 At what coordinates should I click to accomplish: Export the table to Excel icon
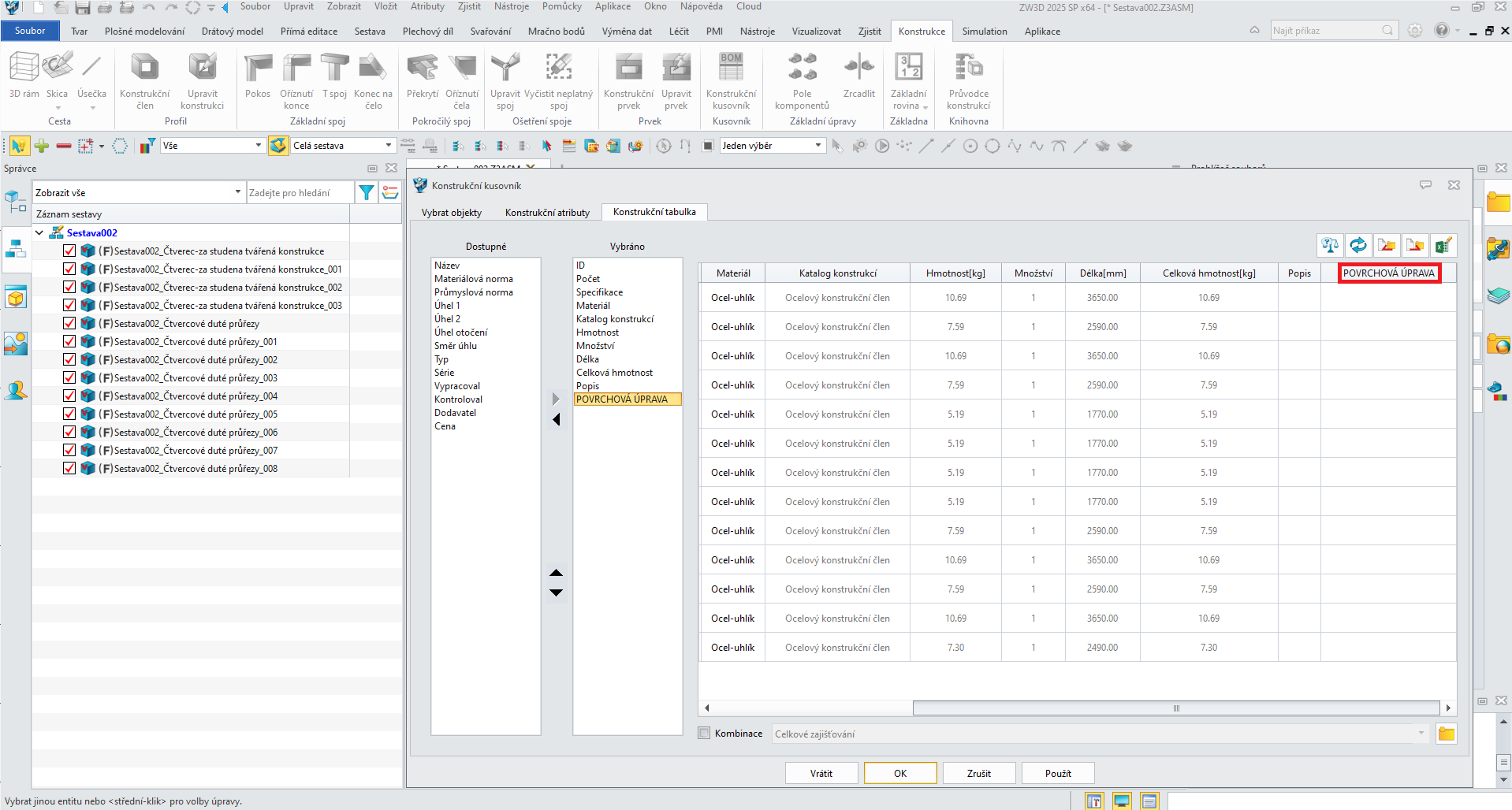1443,246
